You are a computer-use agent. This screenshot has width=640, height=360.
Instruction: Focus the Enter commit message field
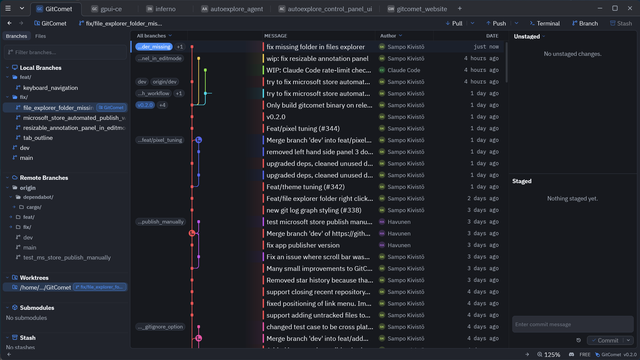pyautogui.click(x=573, y=324)
